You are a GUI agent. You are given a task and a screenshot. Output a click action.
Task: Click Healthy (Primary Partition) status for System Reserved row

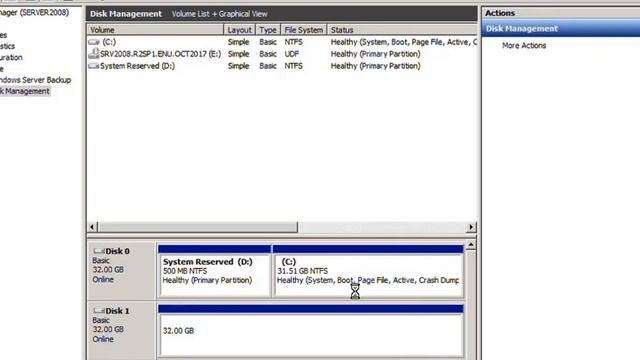coord(376,66)
